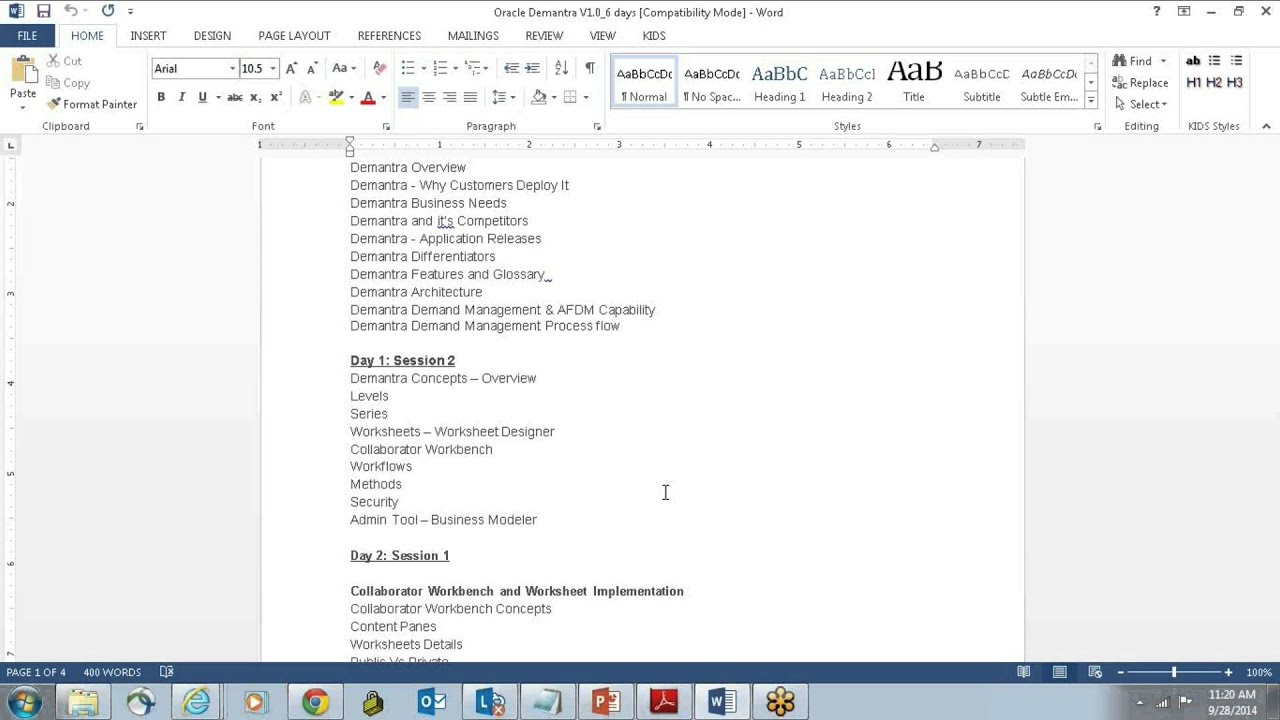
Task: Apply the yellow text highlight color
Action: click(x=336, y=97)
